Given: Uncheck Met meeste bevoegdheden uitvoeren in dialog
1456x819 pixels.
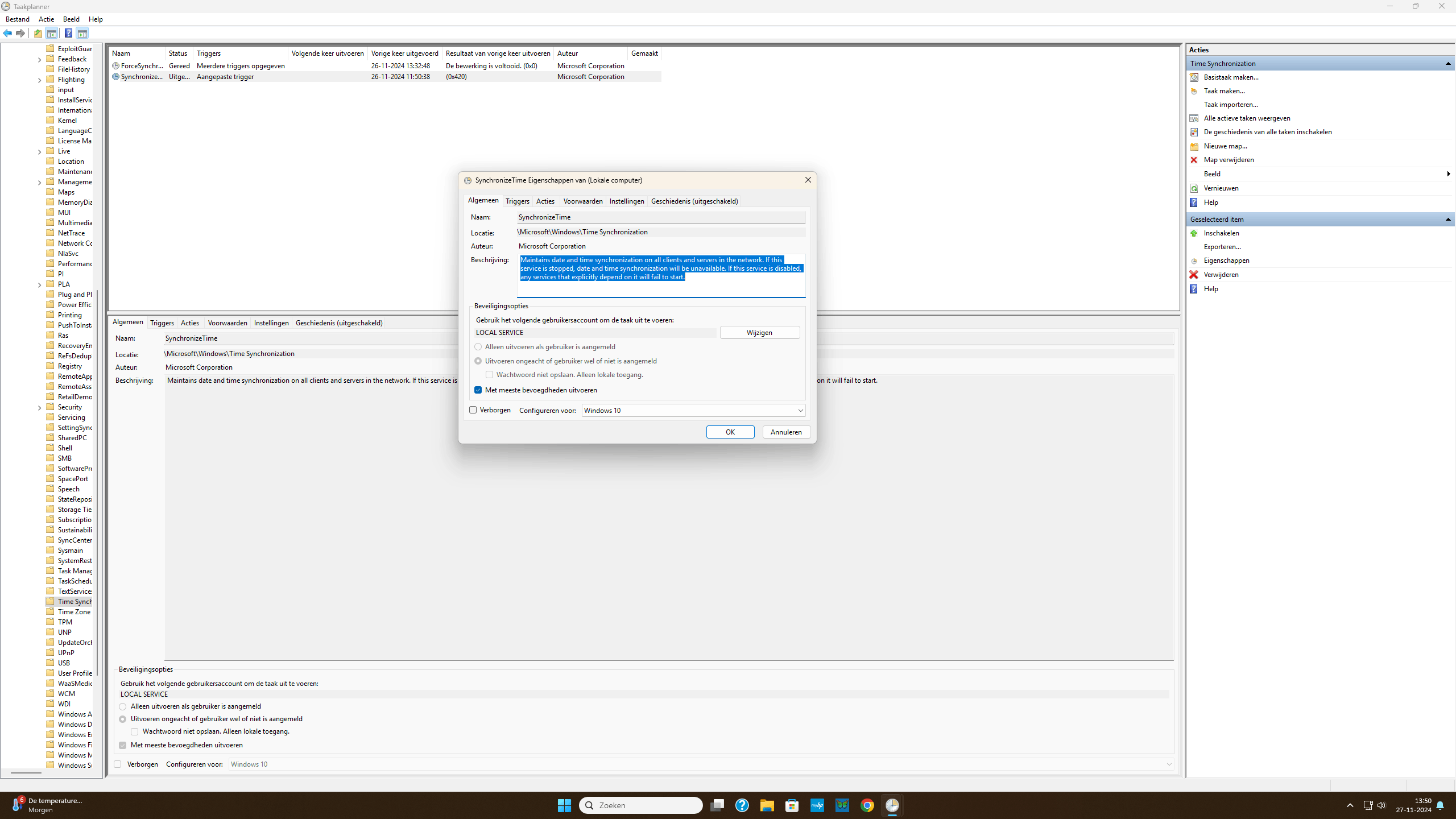Looking at the screenshot, I should (x=478, y=390).
